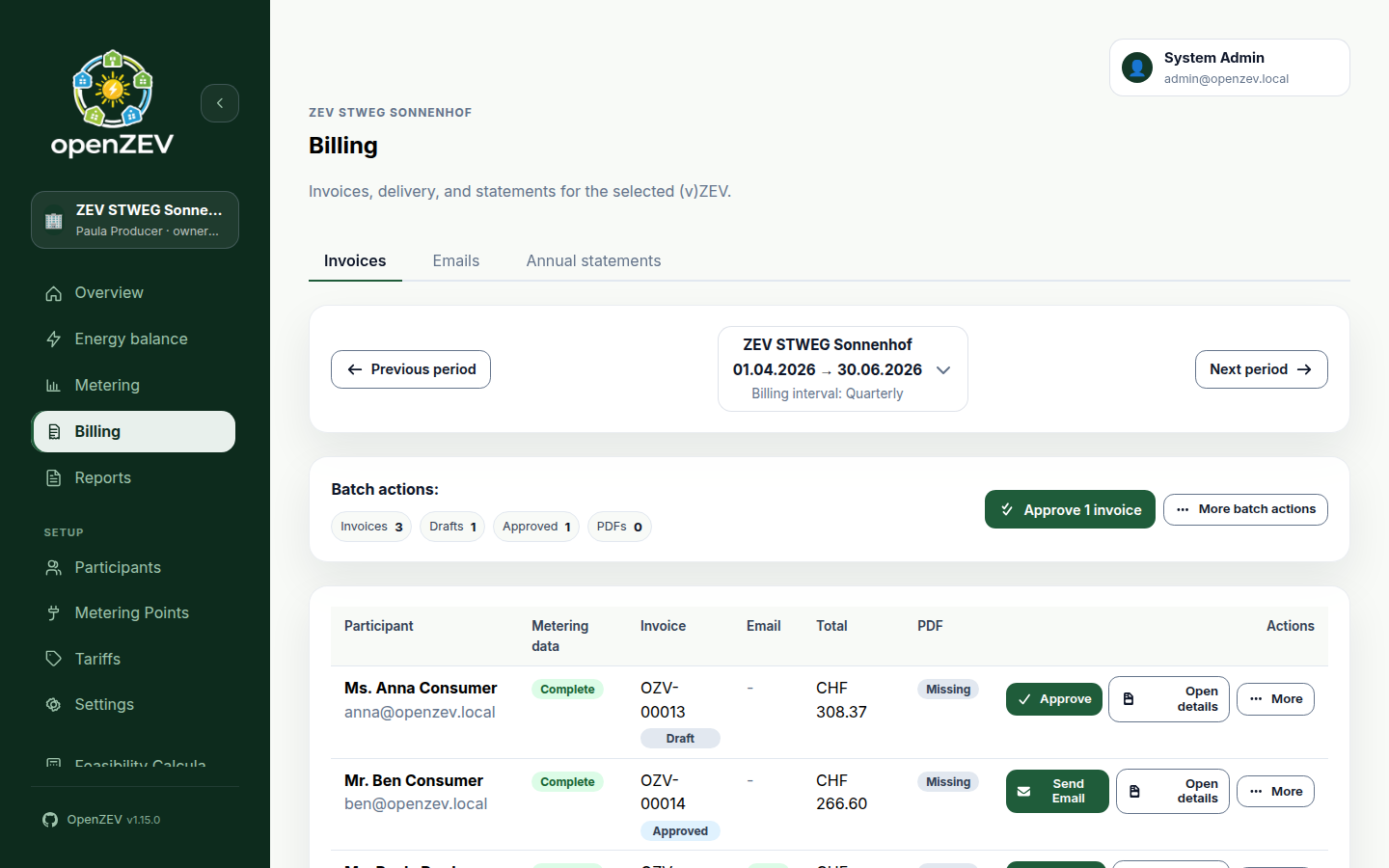
Task: Click the ellipsis icon in More batch actions
Action: pos(1183,509)
